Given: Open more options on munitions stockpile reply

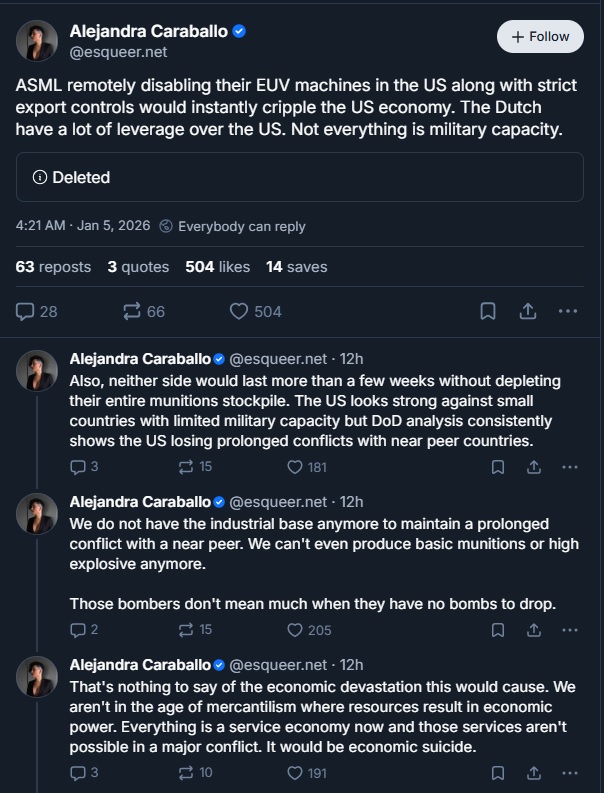Looking at the screenshot, I should point(570,467).
